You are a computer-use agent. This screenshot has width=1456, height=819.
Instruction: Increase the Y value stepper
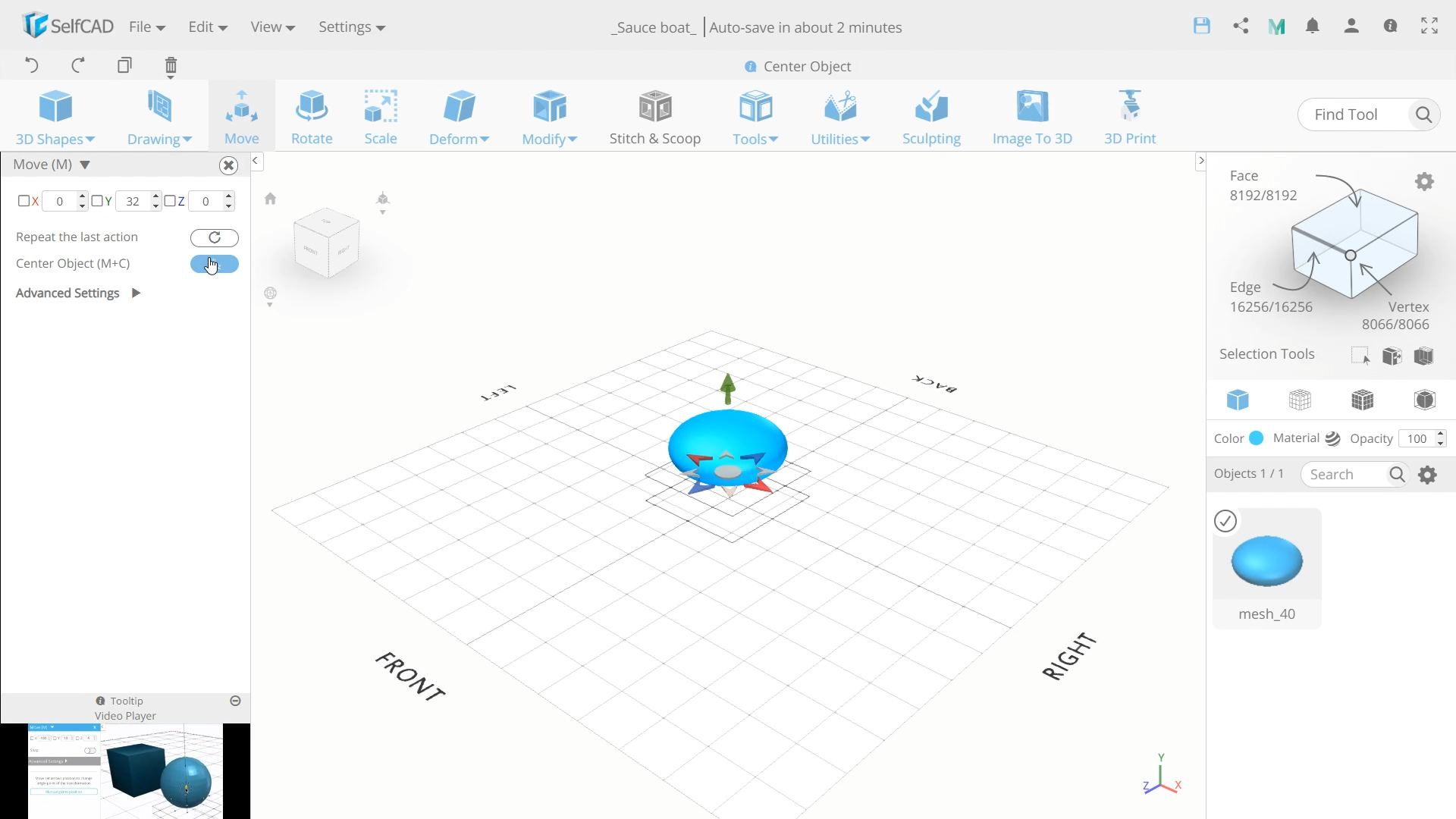pyautogui.click(x=155, y=196)
